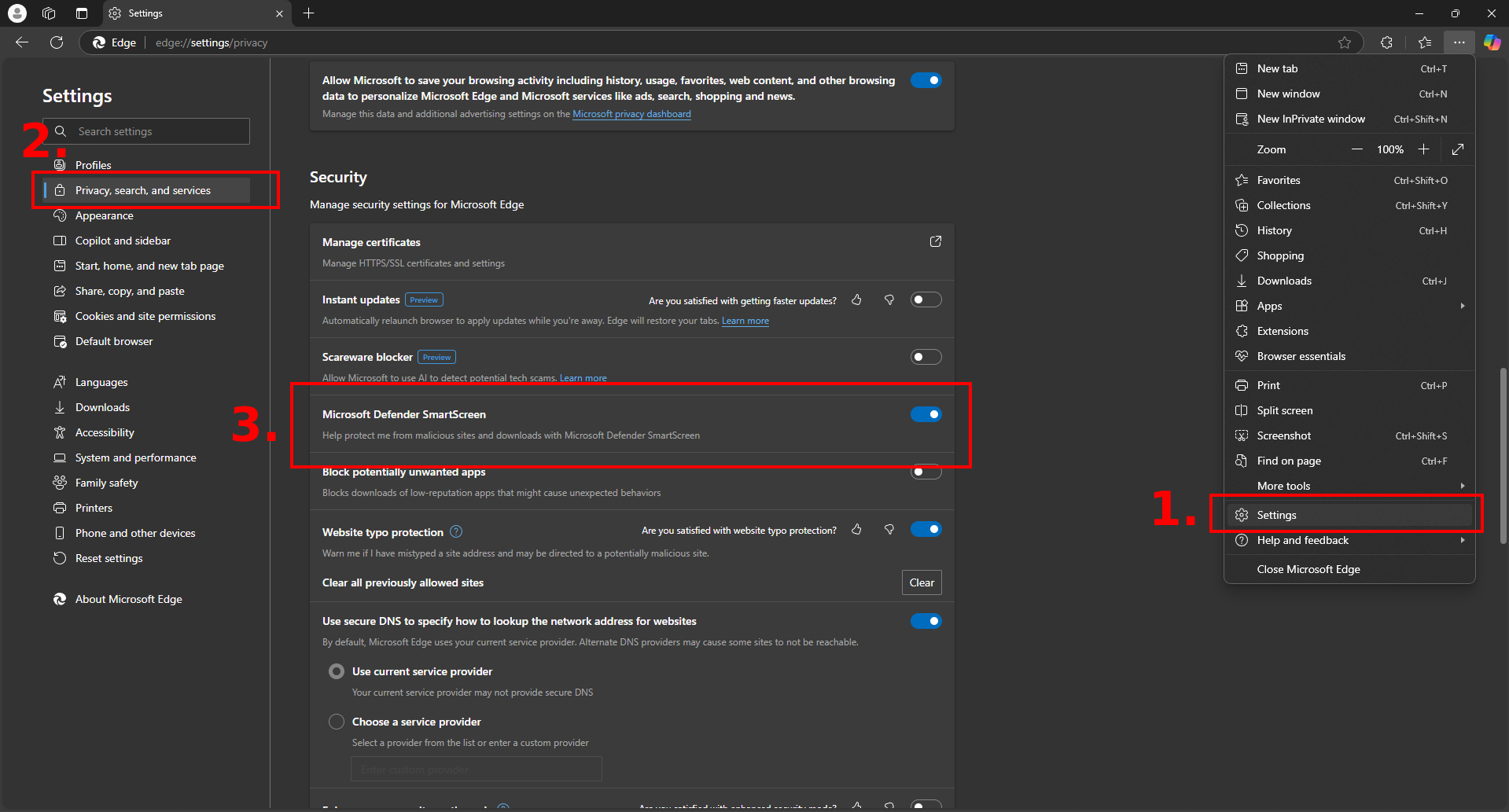Turn off the secure DNS toggle
Viewport: 1509px width, 812px height.
pyautogui.click(x=926, y=621)
